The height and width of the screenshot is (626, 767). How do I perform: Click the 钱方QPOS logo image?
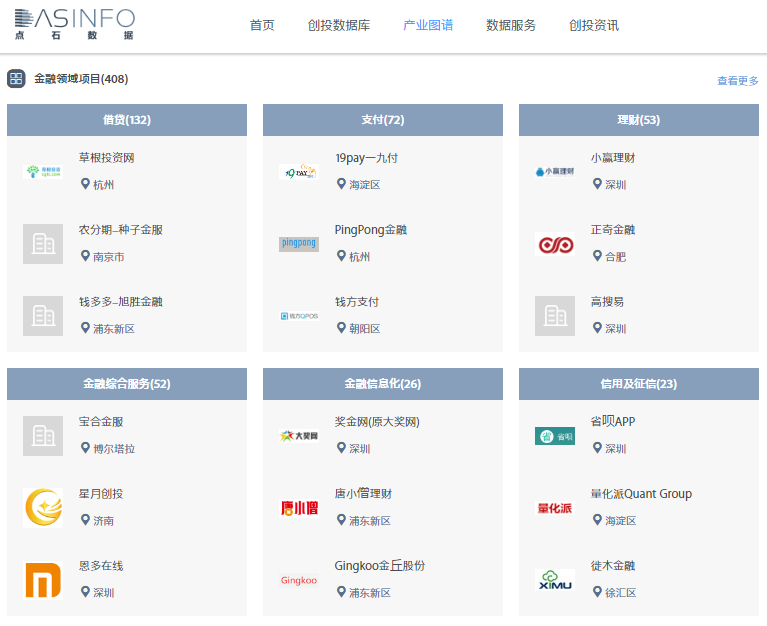pos(299,316)
